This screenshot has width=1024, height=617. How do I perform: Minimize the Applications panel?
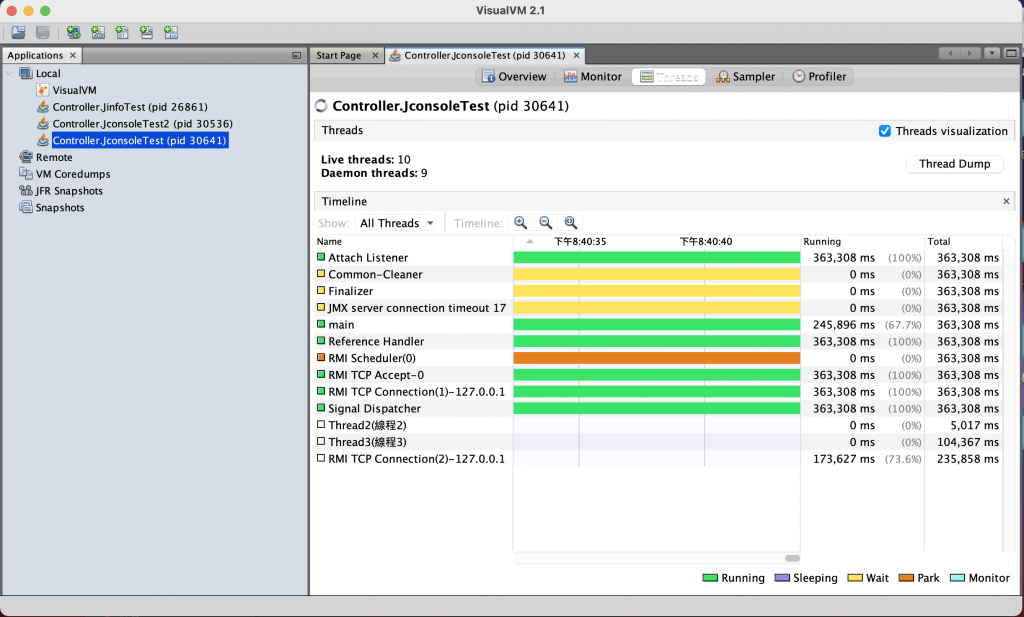point(296,55)
